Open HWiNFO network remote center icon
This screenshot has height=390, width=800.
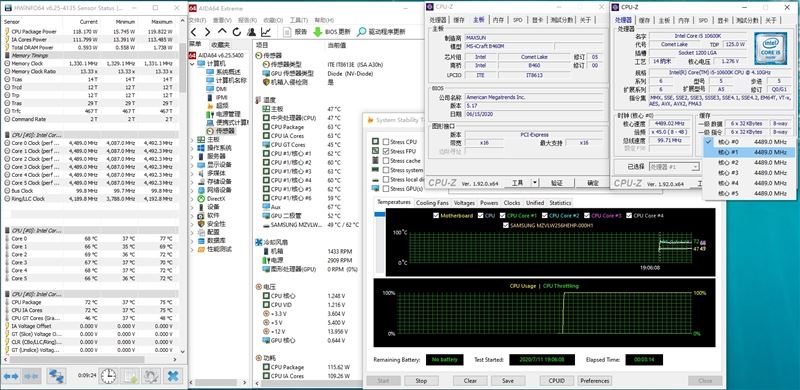point(56,376)
